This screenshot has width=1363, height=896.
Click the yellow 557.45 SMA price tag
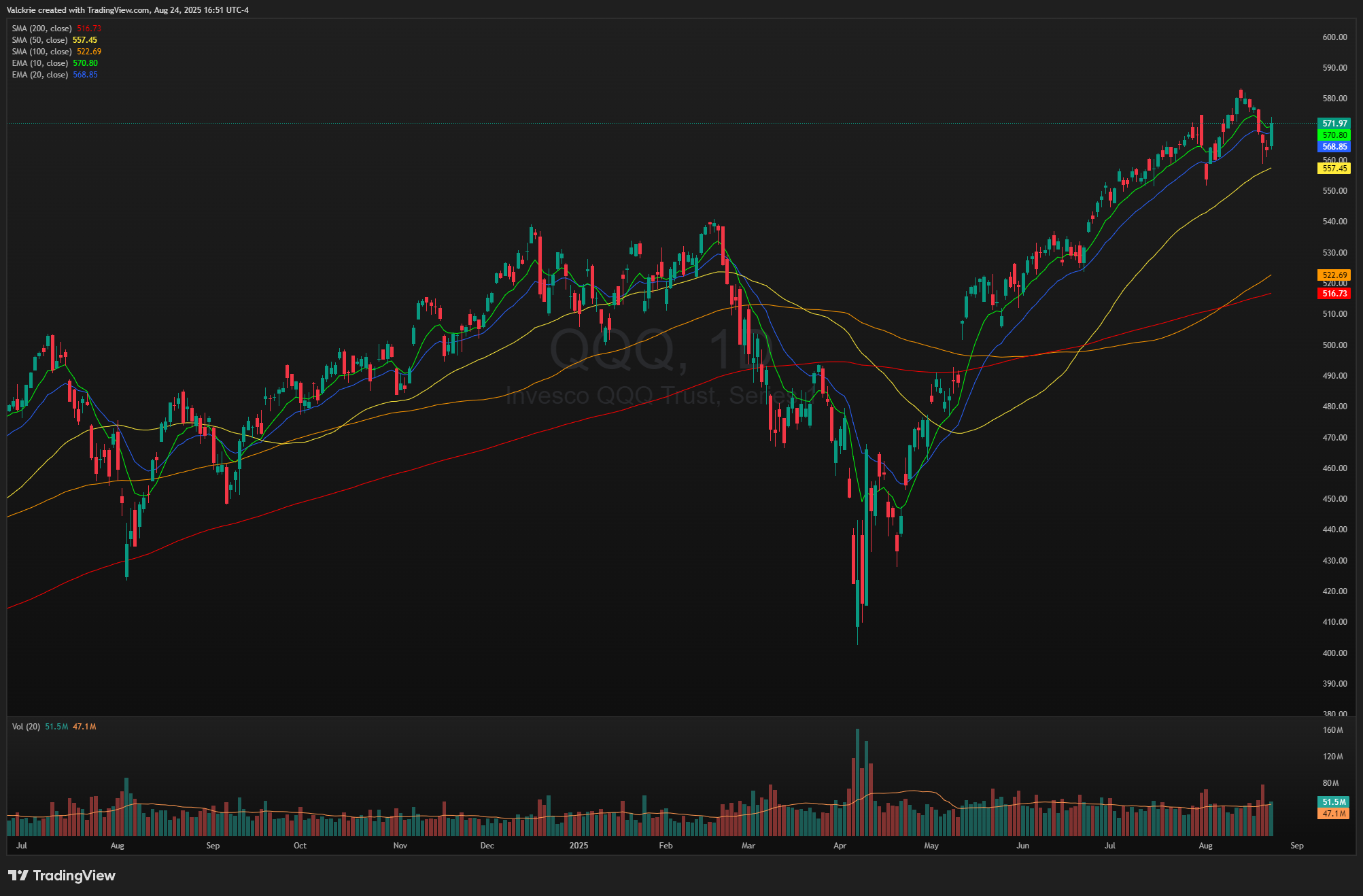(1334, 169)
